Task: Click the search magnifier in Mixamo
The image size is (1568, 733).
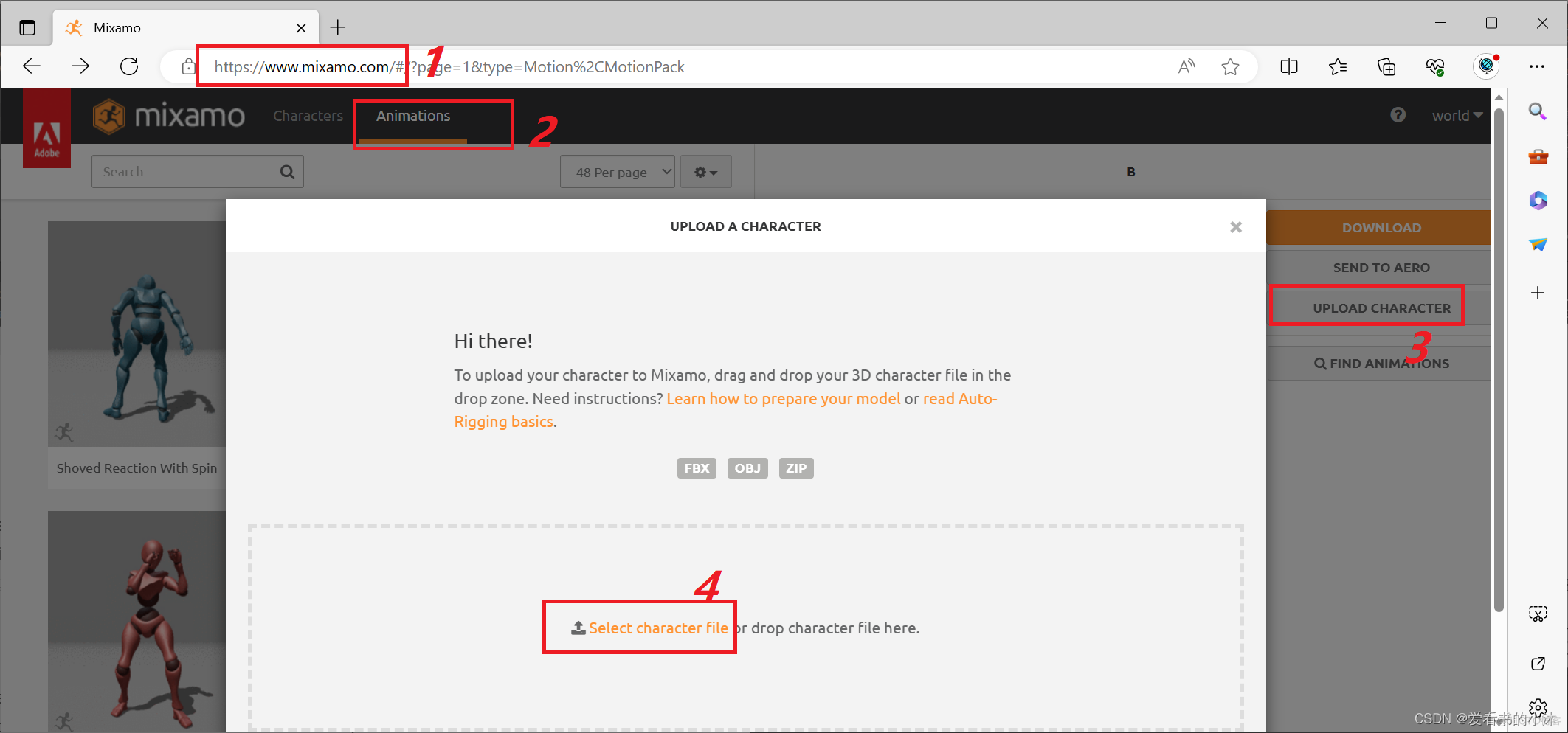Action: 287,172
